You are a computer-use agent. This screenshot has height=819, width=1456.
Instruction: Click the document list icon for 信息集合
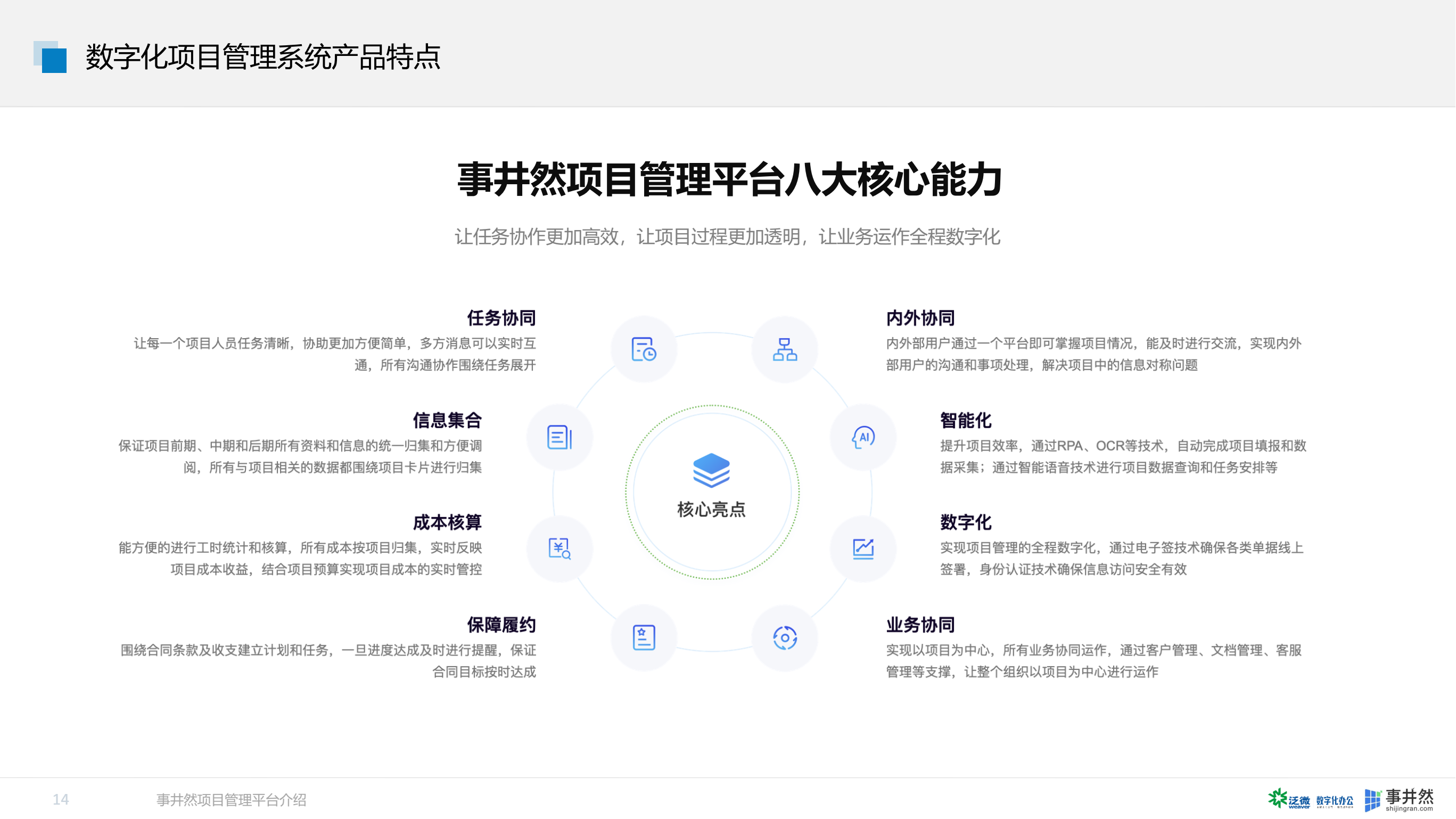point(559,438)
